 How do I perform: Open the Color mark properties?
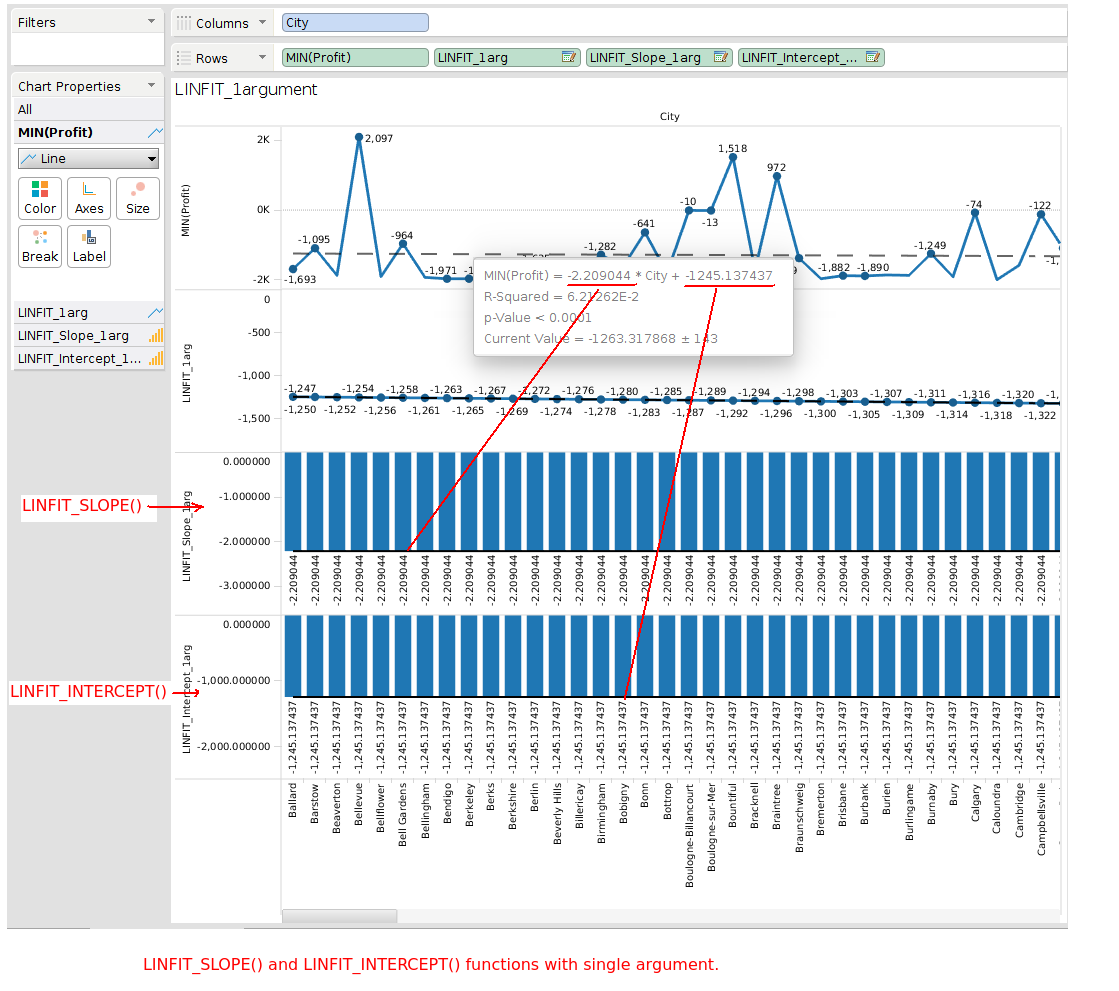point(40,198)
